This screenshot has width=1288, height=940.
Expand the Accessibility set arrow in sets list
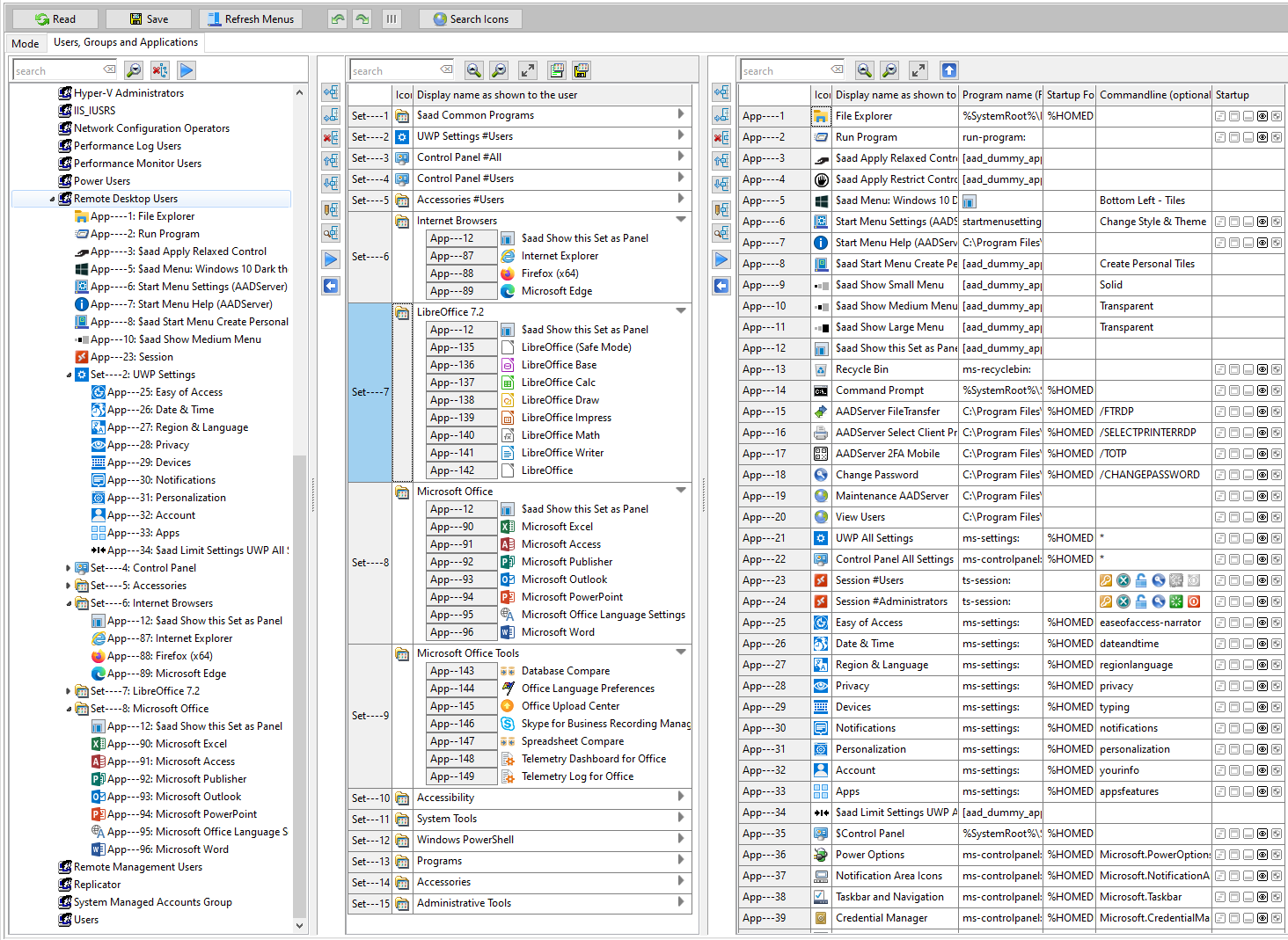681,797
